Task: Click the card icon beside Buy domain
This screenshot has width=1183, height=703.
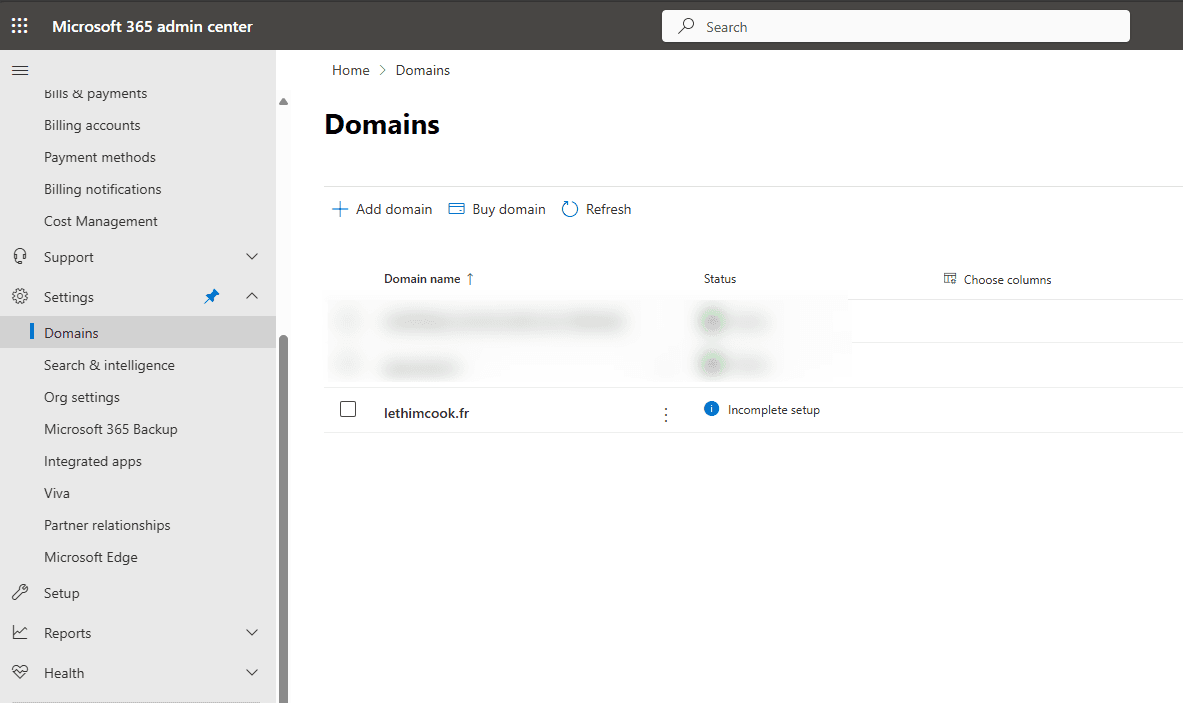Action: point(458,208)
